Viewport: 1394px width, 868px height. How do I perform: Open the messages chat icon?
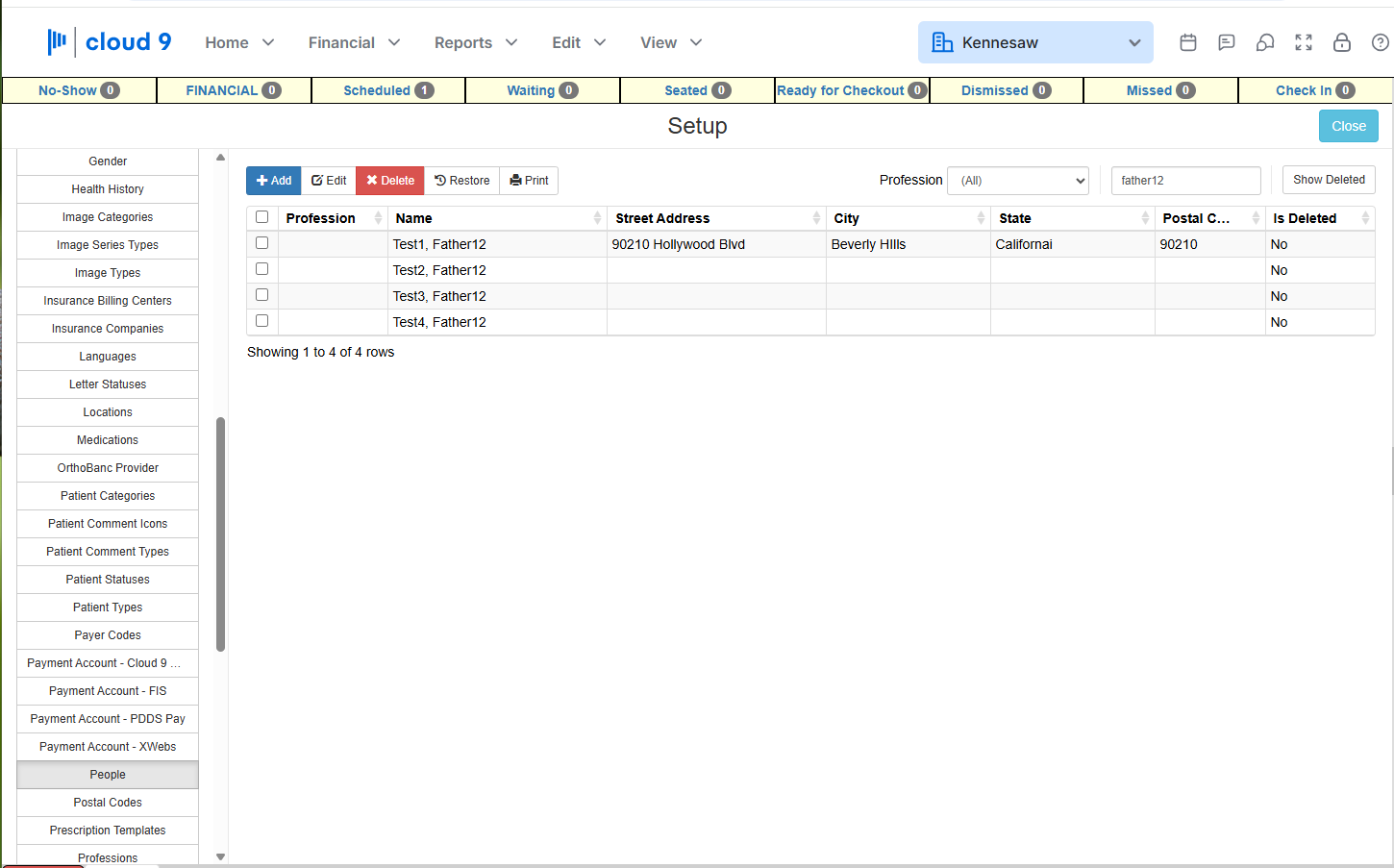point(1227,42)
